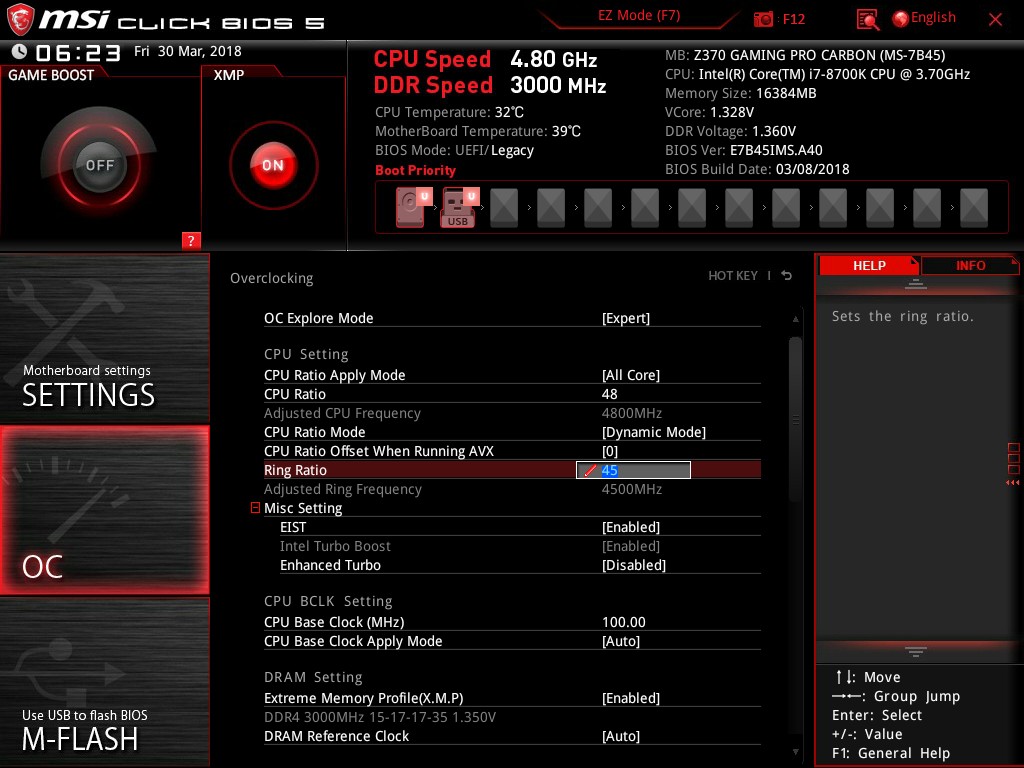
Task: Click the Ring Ratio input field
Action: 633,470
